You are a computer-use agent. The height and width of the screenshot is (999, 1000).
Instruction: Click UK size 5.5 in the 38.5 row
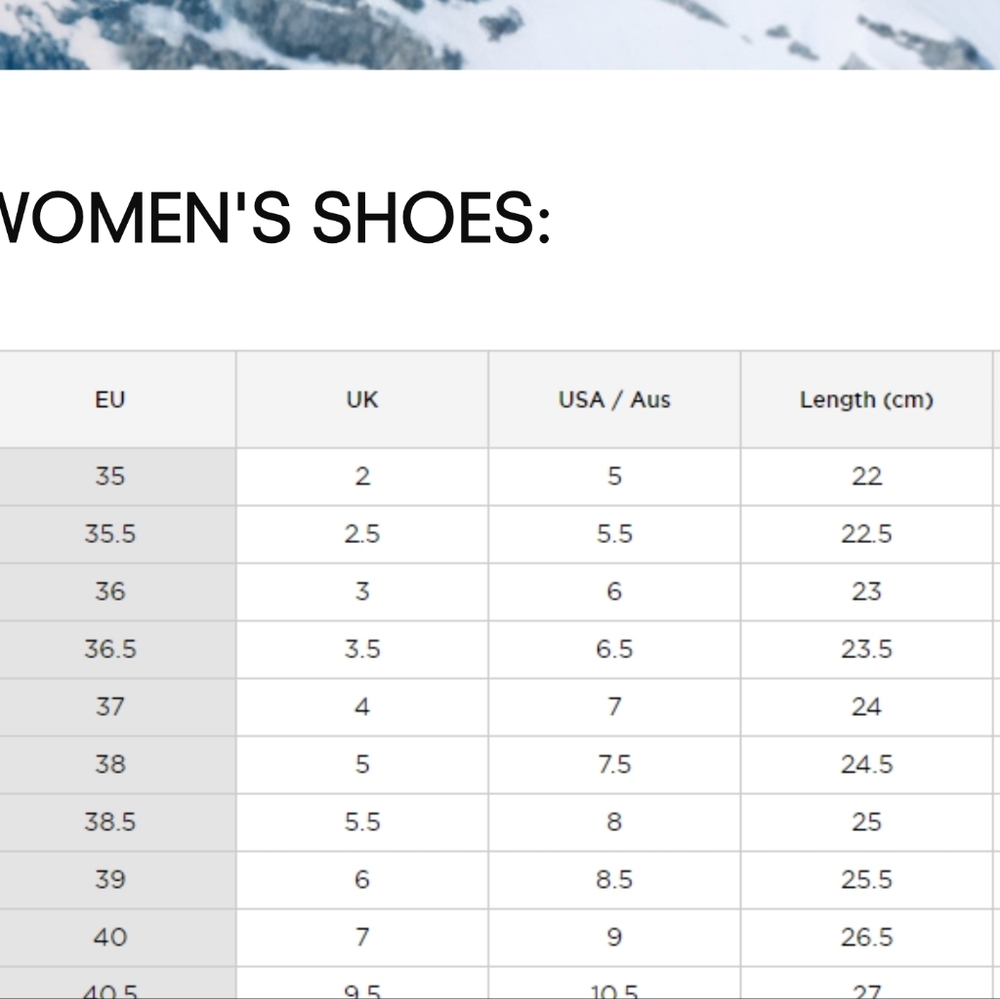coord(362,822)
